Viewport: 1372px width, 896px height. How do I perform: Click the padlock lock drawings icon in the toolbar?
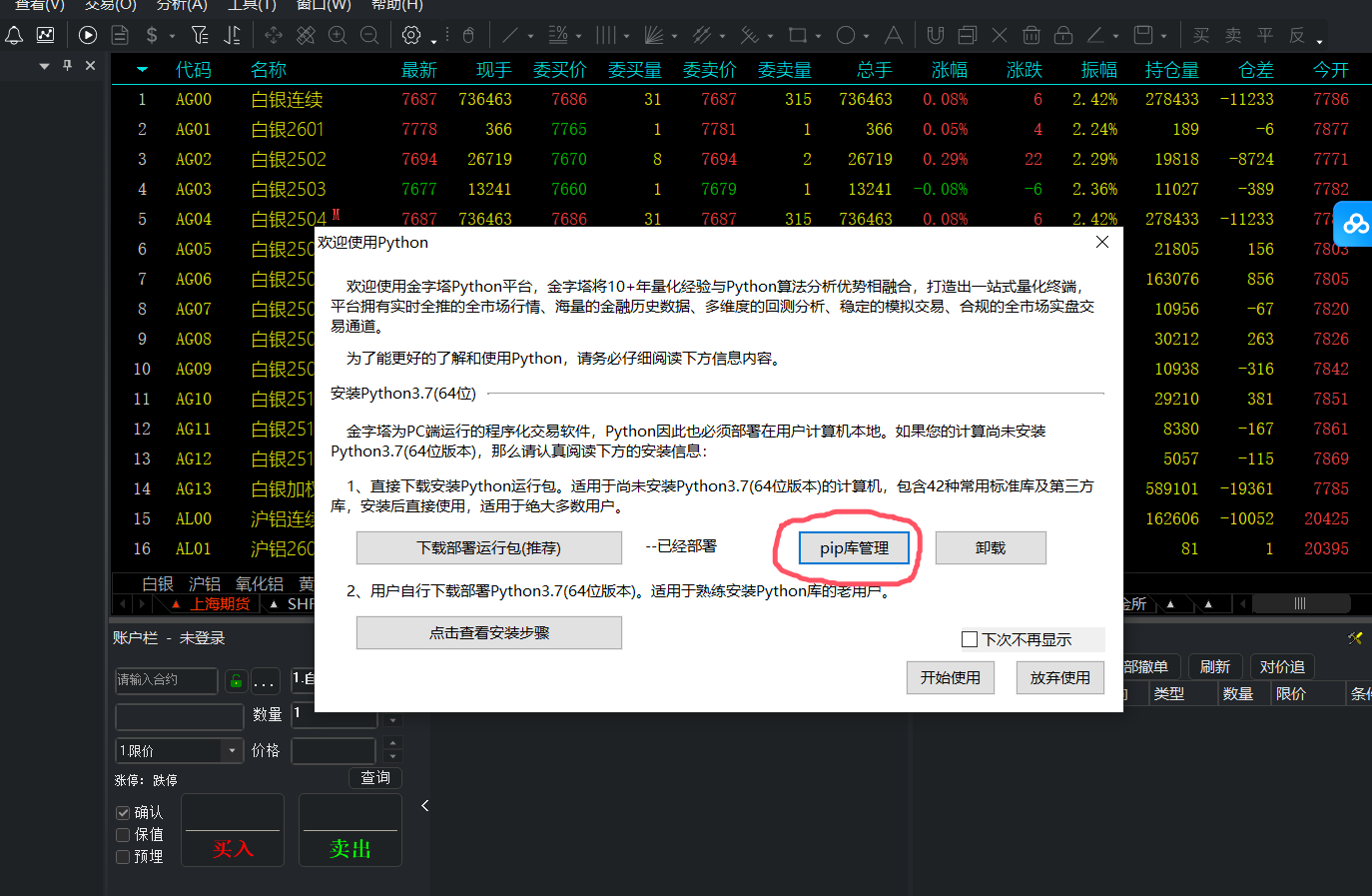tap(1063, 35)
